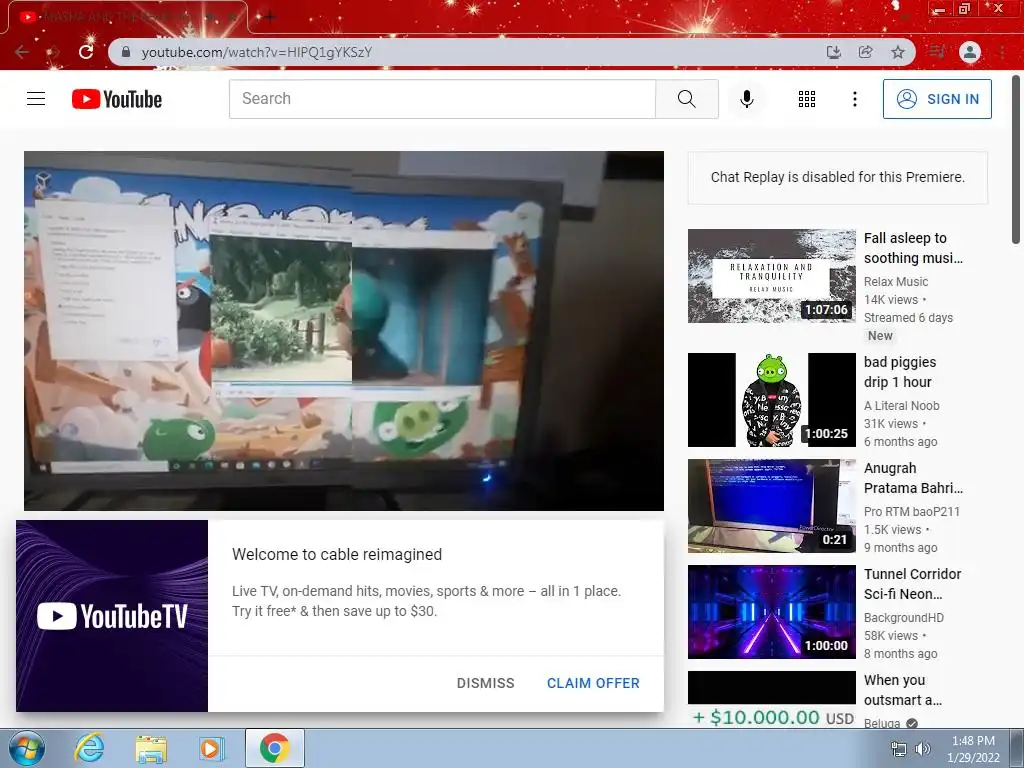Open the Relax Music channel name
The image size is (1024, 768).
tap(895, 281)
